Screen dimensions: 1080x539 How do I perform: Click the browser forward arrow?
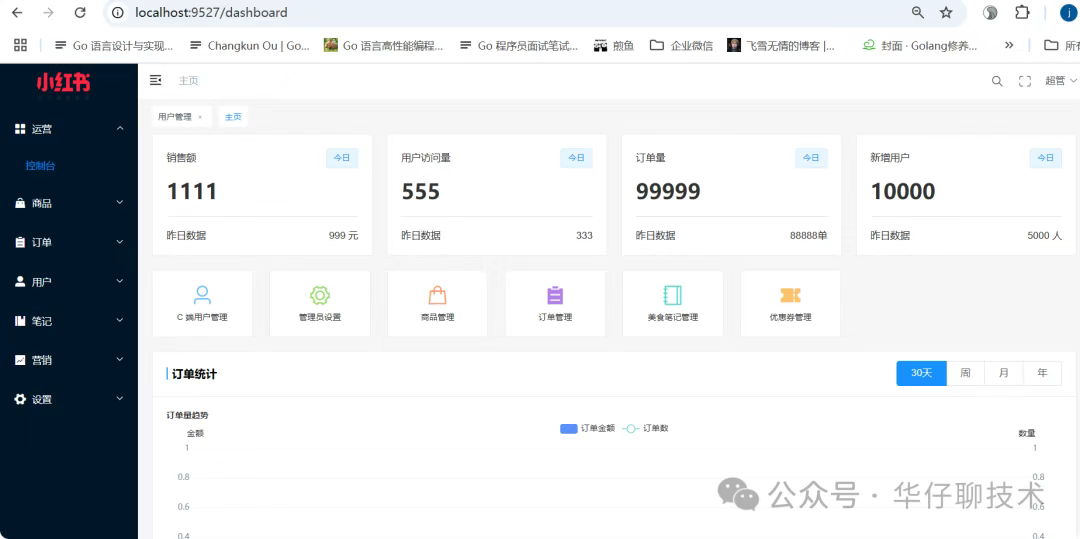tap(48, 12)
